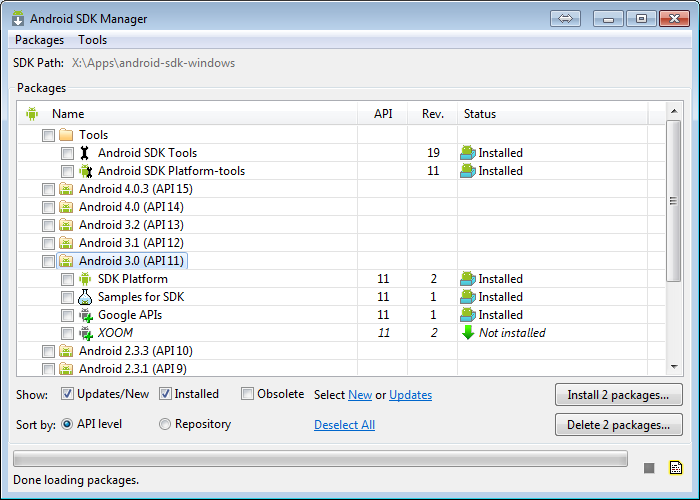Image resolution: width=700 pixels, height=500 pixels.
Task: Check the Android SDK Platform-tools checkbox
Action: [x=67, y=171]
